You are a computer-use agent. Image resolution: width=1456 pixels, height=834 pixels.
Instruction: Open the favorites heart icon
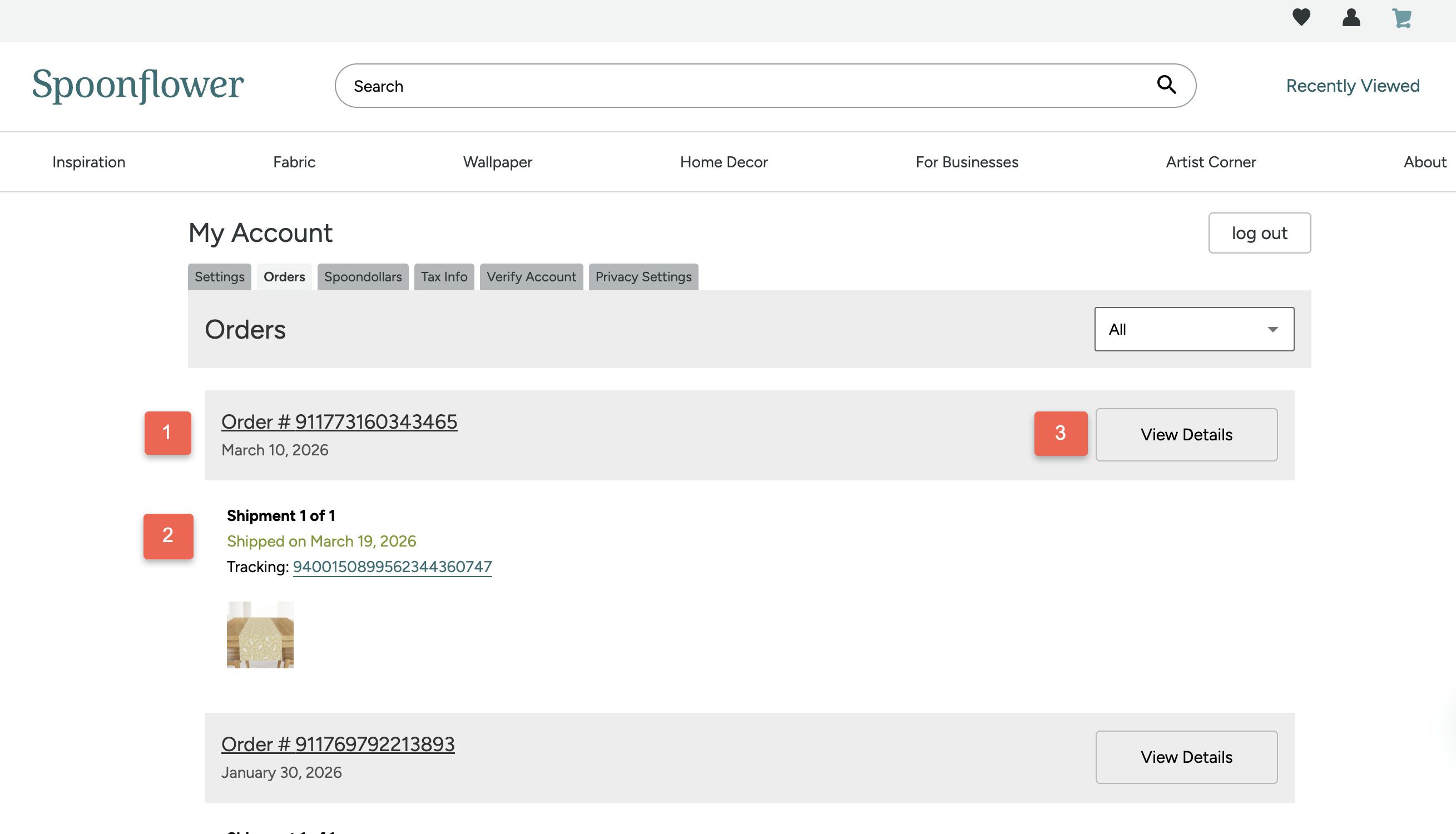[x=1301, y=18]
